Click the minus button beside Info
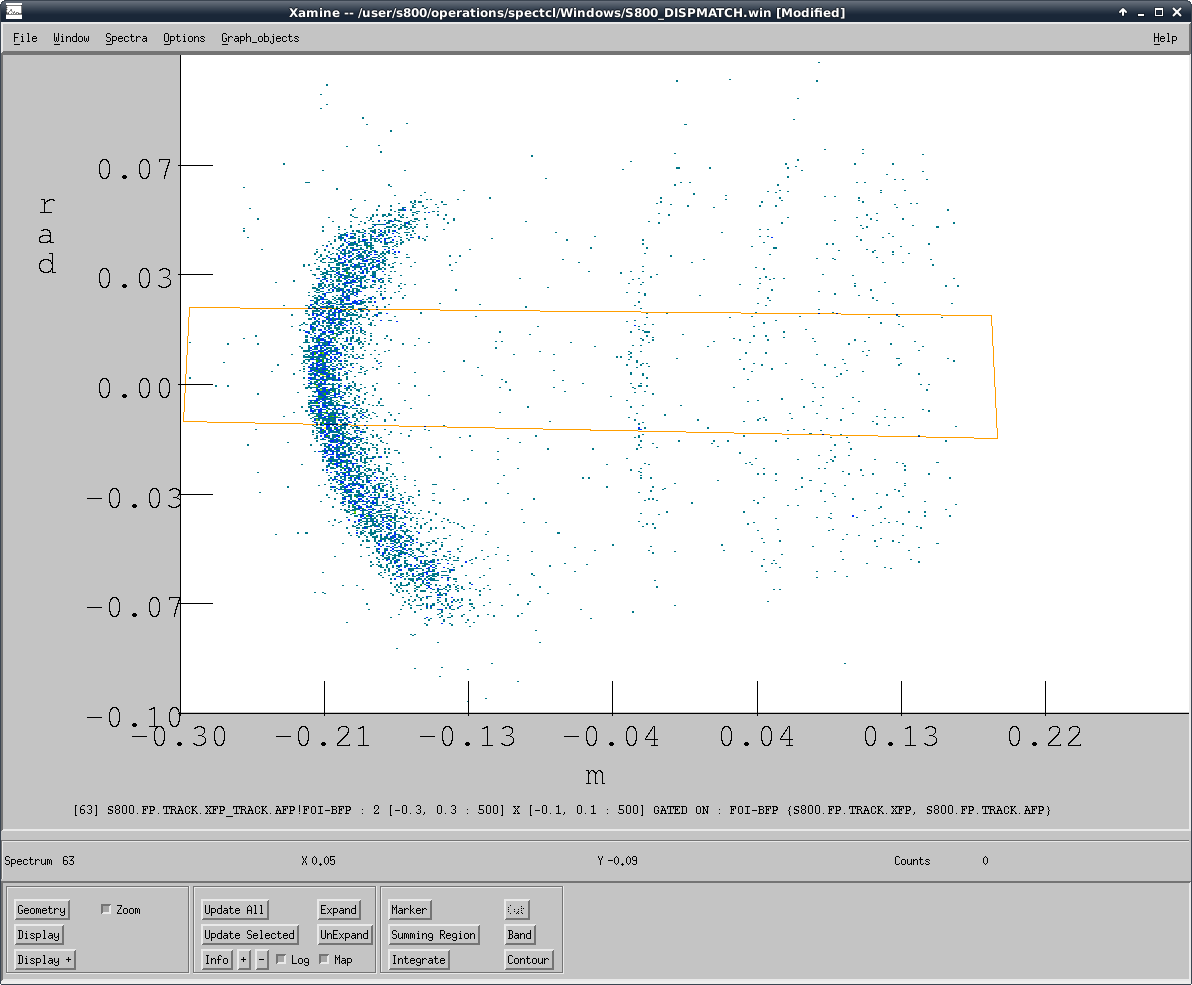The height and width of the screenshot is (985, 1192). pyautogui.click(x=262, y=960)
